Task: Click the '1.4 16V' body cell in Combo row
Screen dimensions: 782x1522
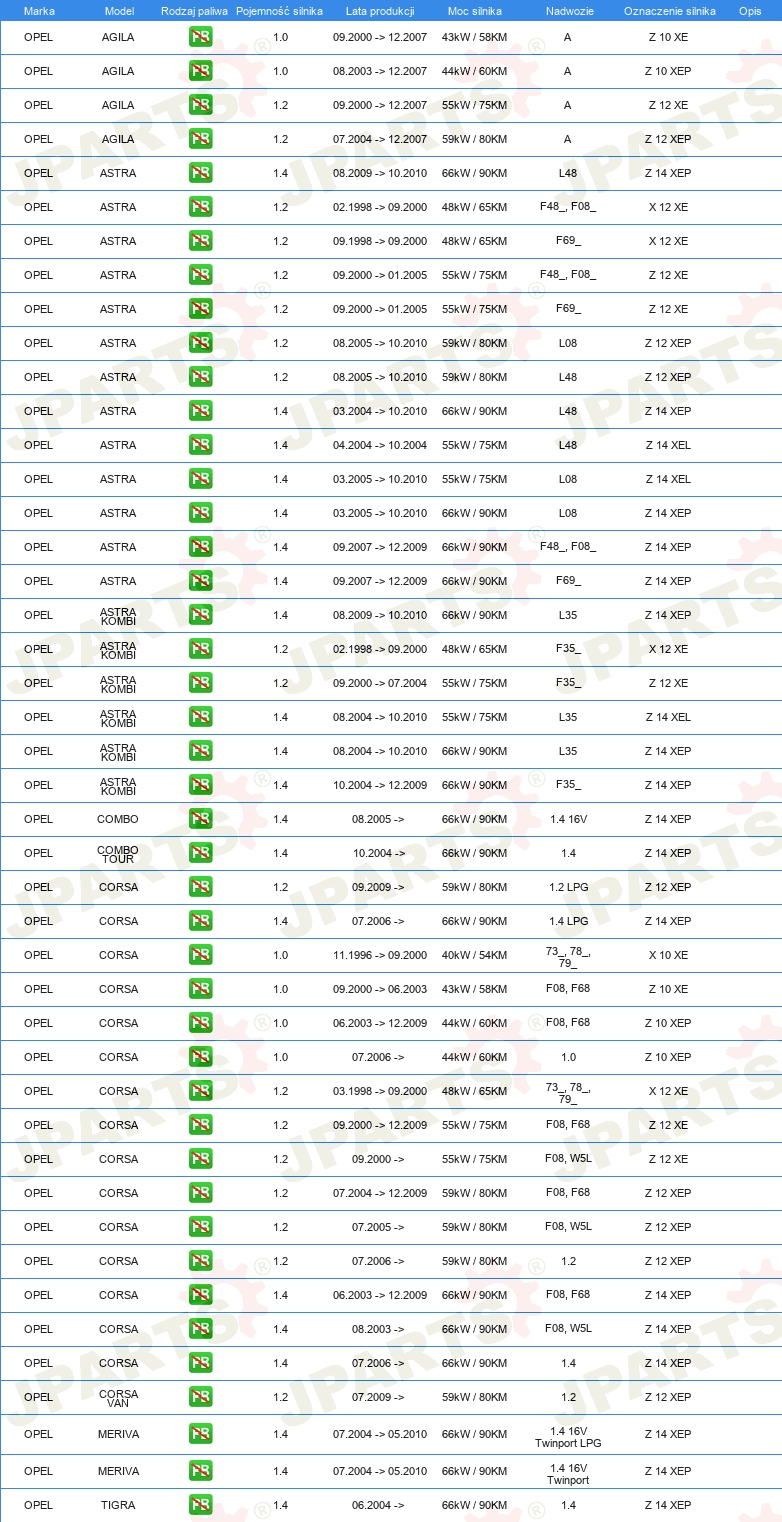Action: [568, 819]
